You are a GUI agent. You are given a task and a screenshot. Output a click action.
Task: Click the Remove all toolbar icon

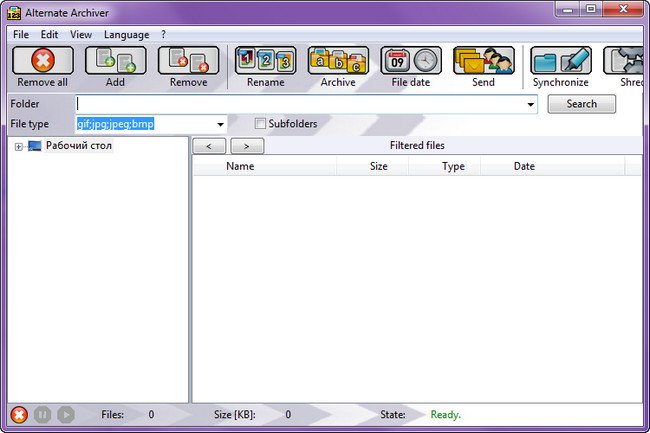[x=43, y=60]
